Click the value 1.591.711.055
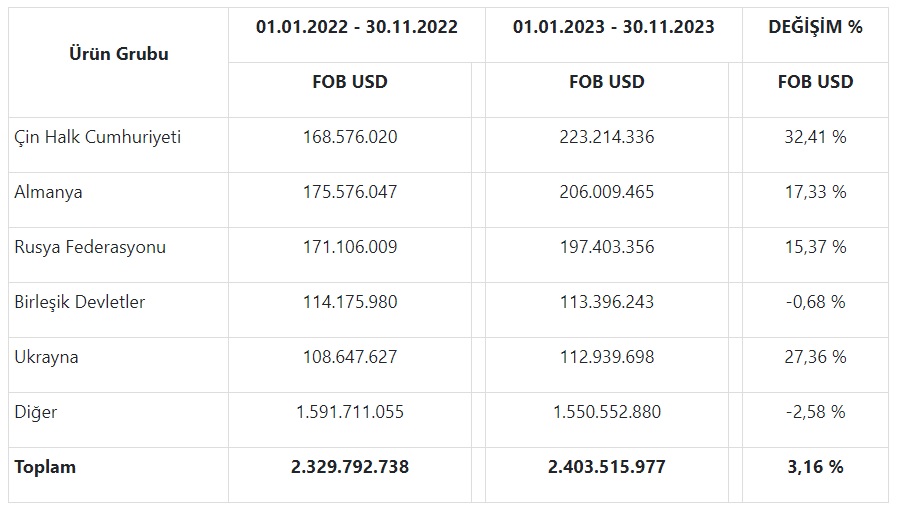Viewport: 898px width, 508px height. click(x=350, y=412)
